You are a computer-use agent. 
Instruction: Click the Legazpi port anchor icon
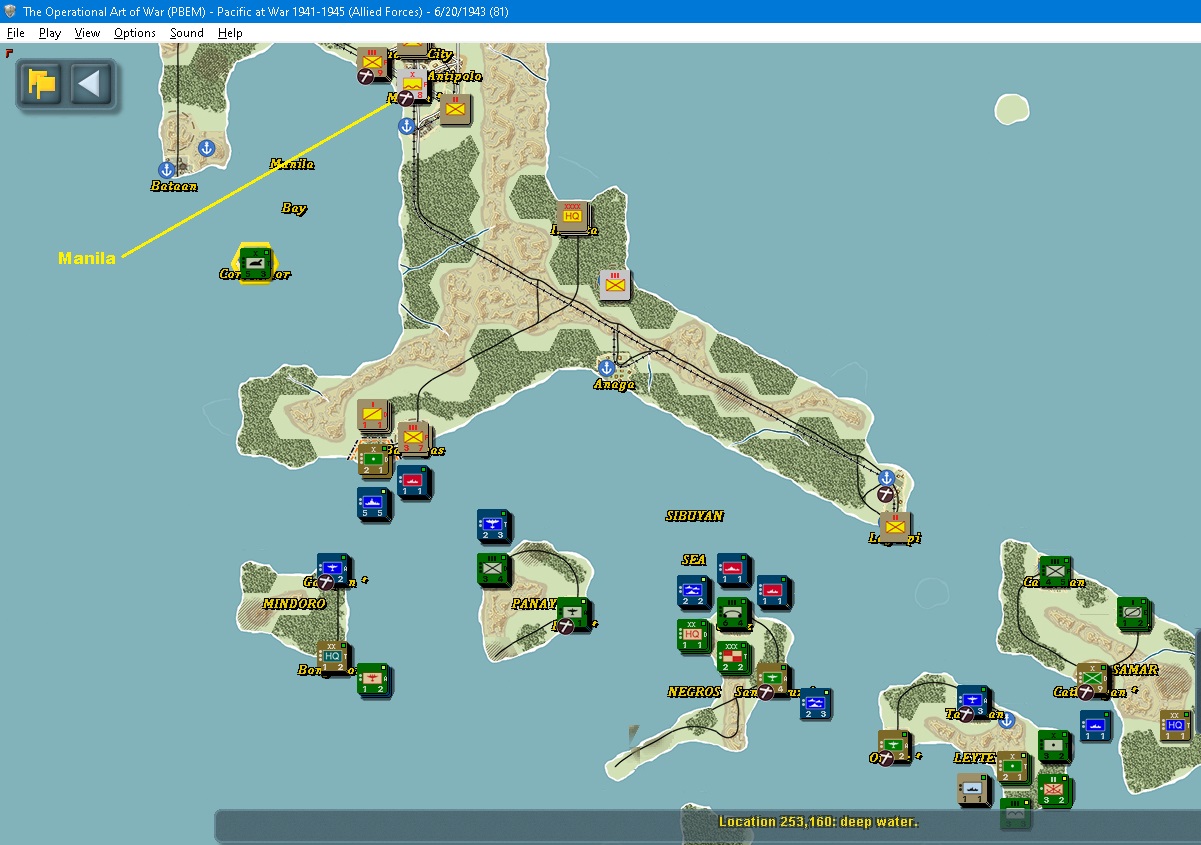(x=886, y=477)
